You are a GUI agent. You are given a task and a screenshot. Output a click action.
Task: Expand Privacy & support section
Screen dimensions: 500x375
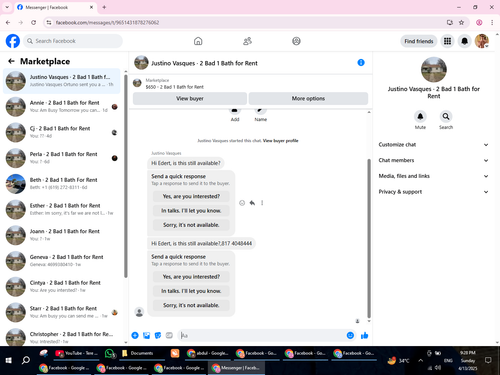tap(434, 192)
